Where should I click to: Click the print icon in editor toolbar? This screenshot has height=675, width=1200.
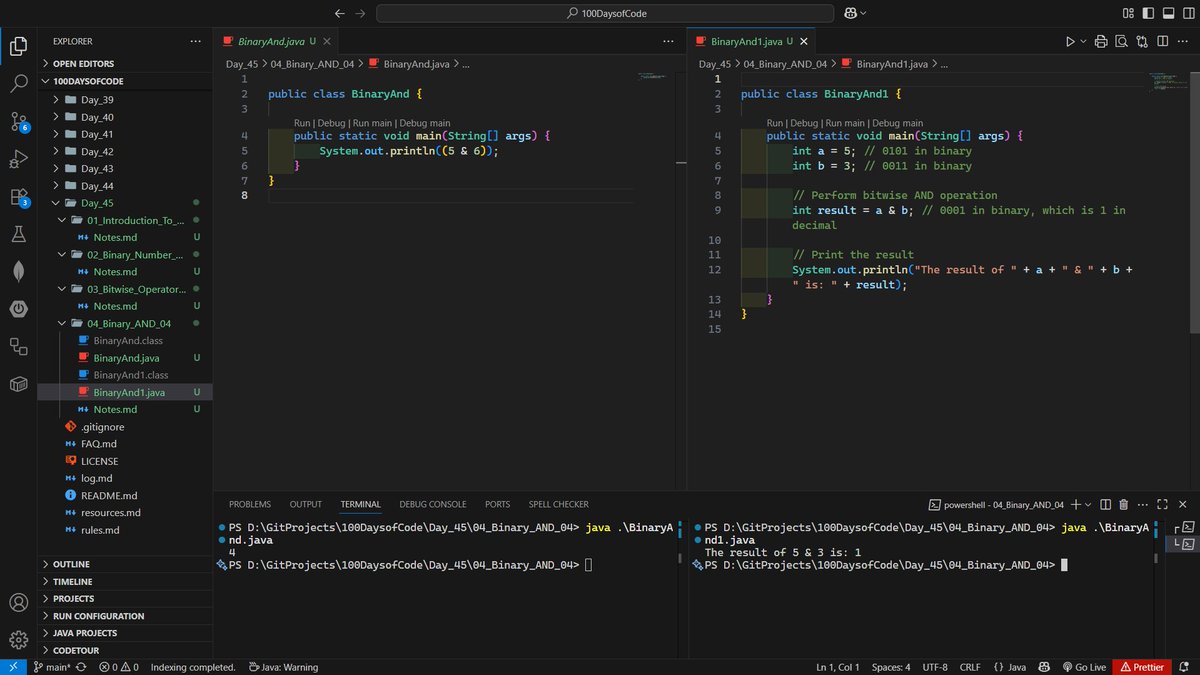(x=1101, y=41)
